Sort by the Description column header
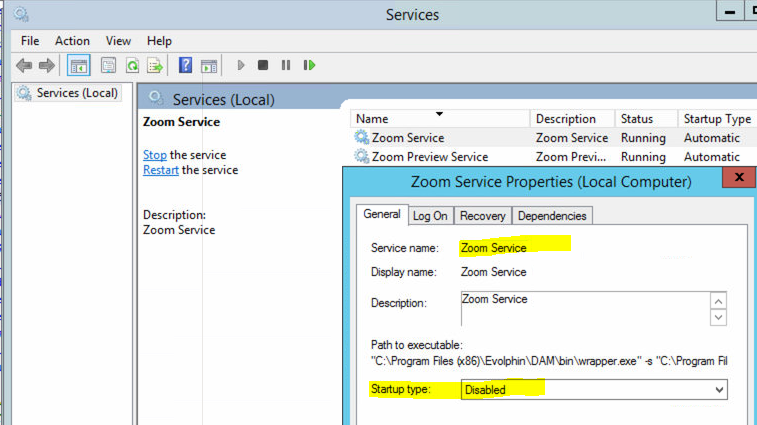757x425 pixels. (x=573, y=119)
